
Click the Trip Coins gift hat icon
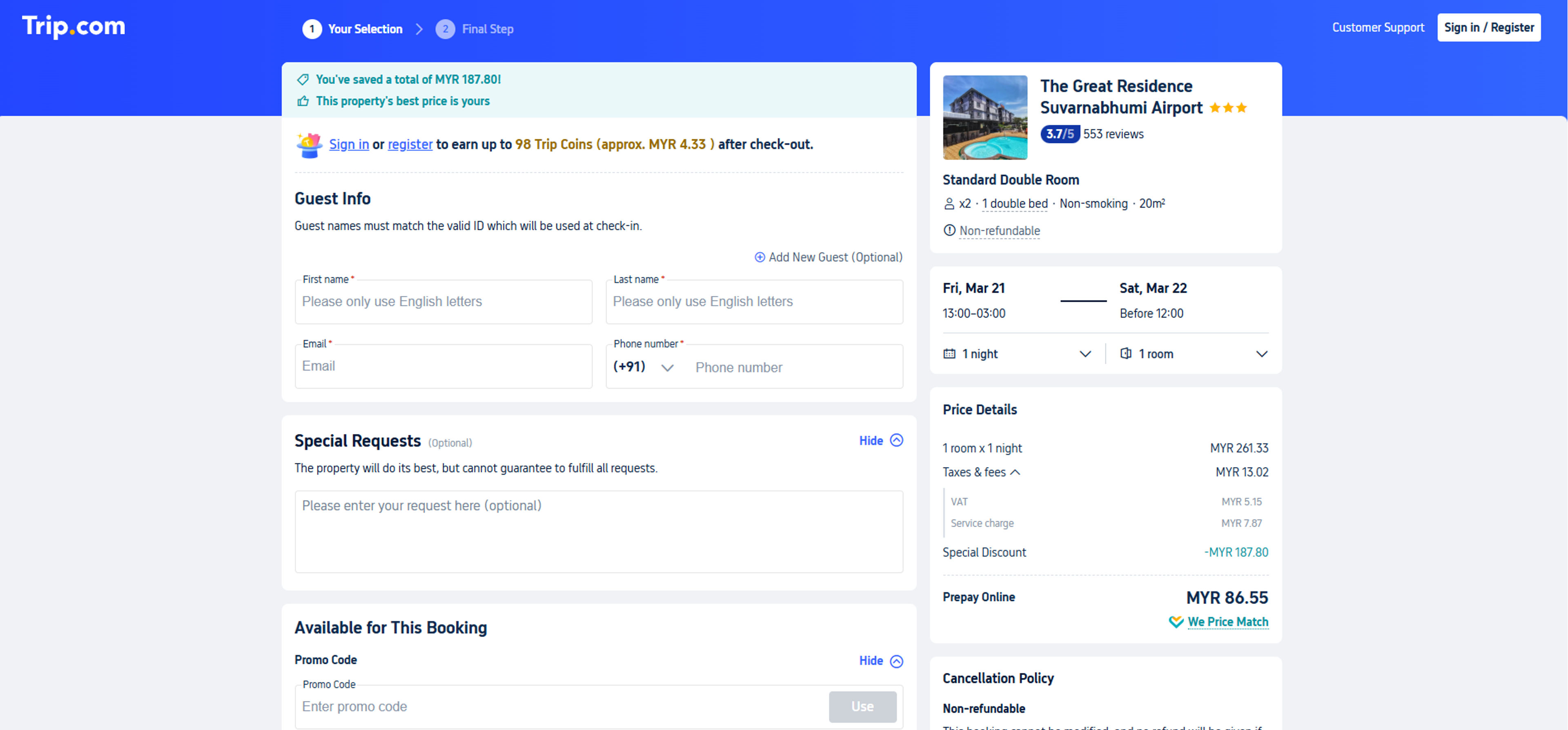(309, 145)
